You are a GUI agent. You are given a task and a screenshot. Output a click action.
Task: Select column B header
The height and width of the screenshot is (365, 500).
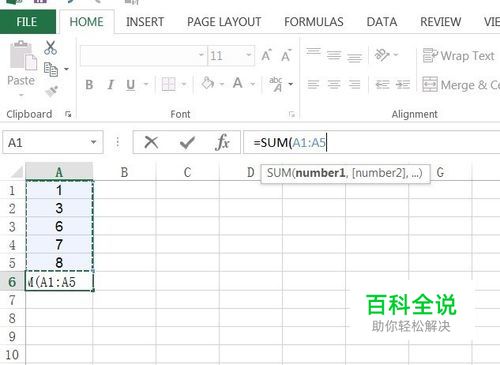[x=124, y=172]
